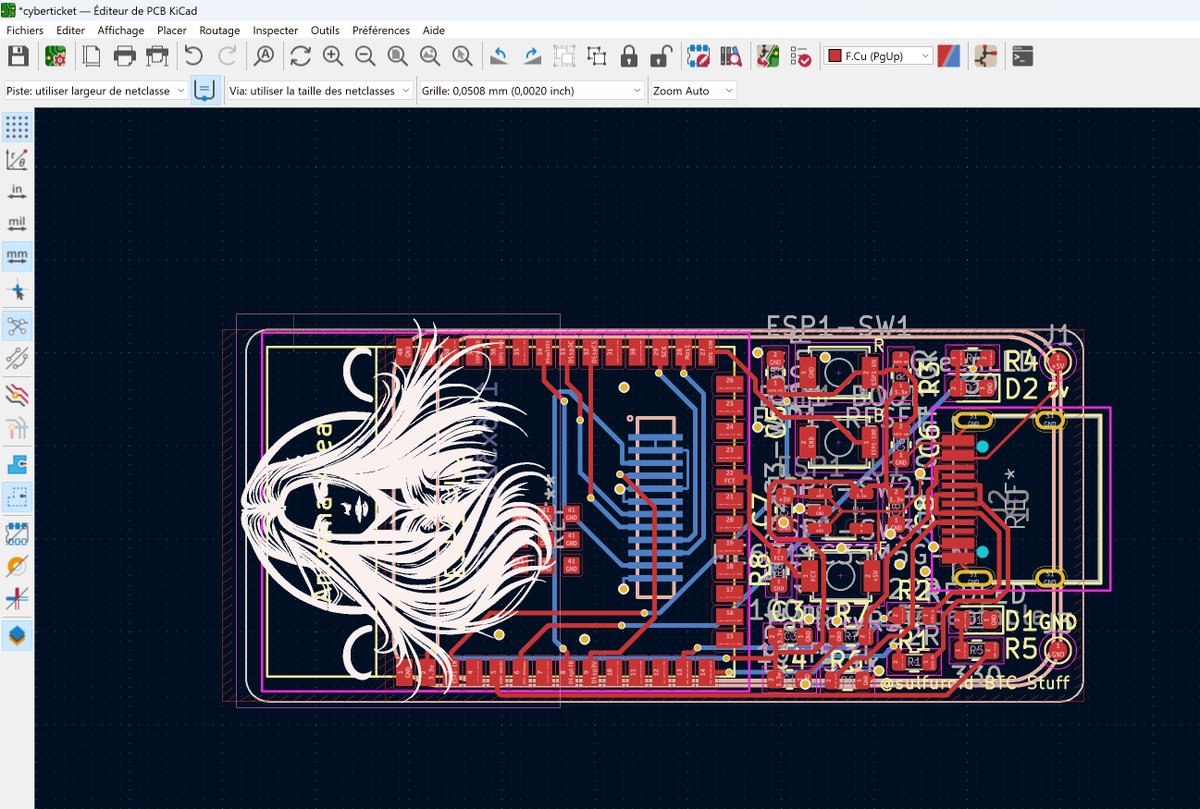
Task: Open the F.Cu active layer selector
Action: pos(877,56)
